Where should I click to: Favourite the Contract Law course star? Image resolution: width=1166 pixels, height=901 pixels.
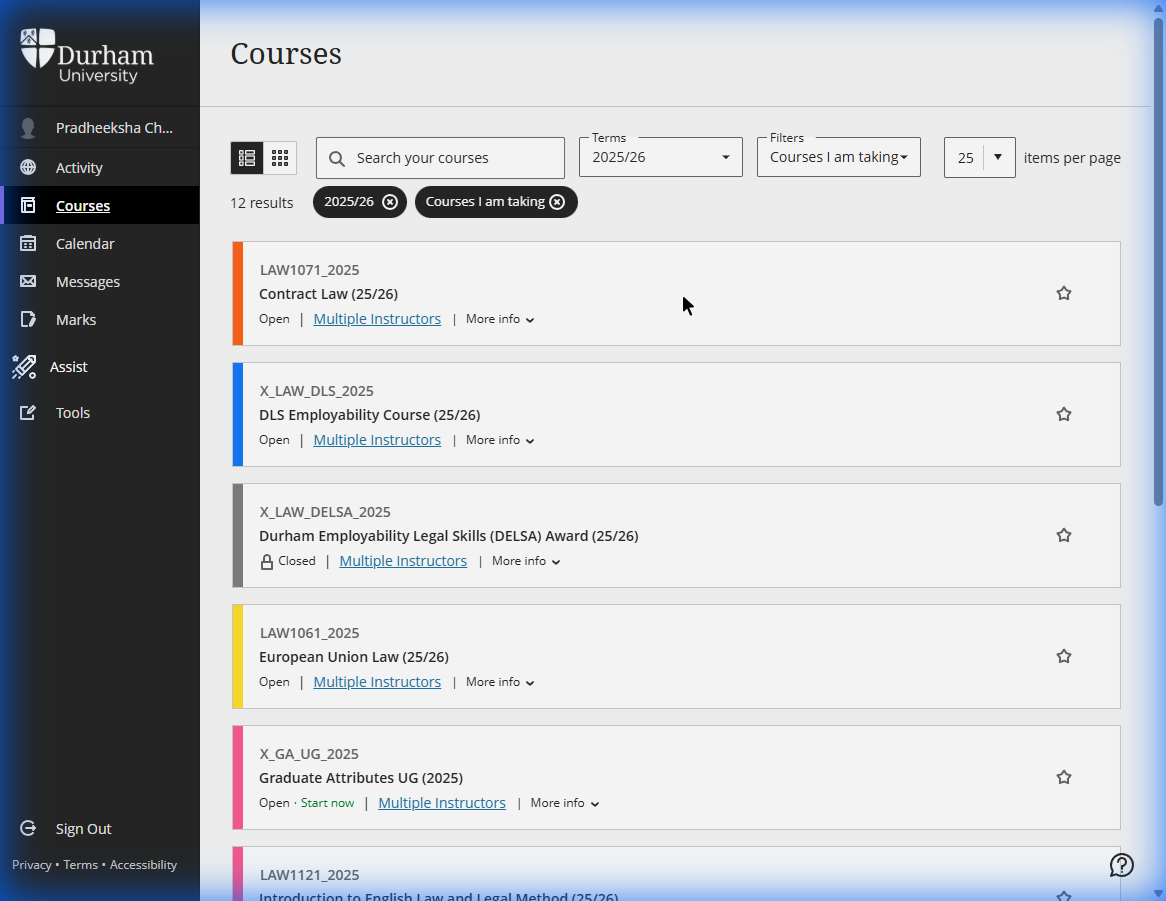click(x=1064, y=293)
